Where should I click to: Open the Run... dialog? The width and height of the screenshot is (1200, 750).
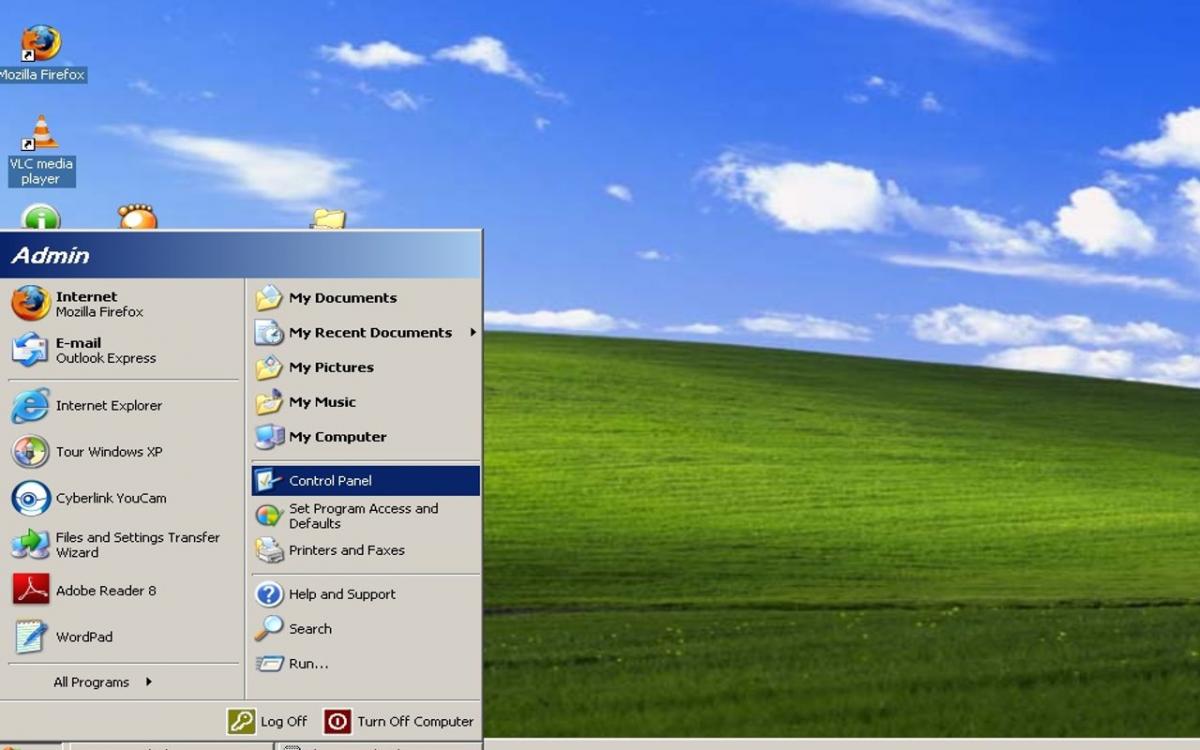366,663
